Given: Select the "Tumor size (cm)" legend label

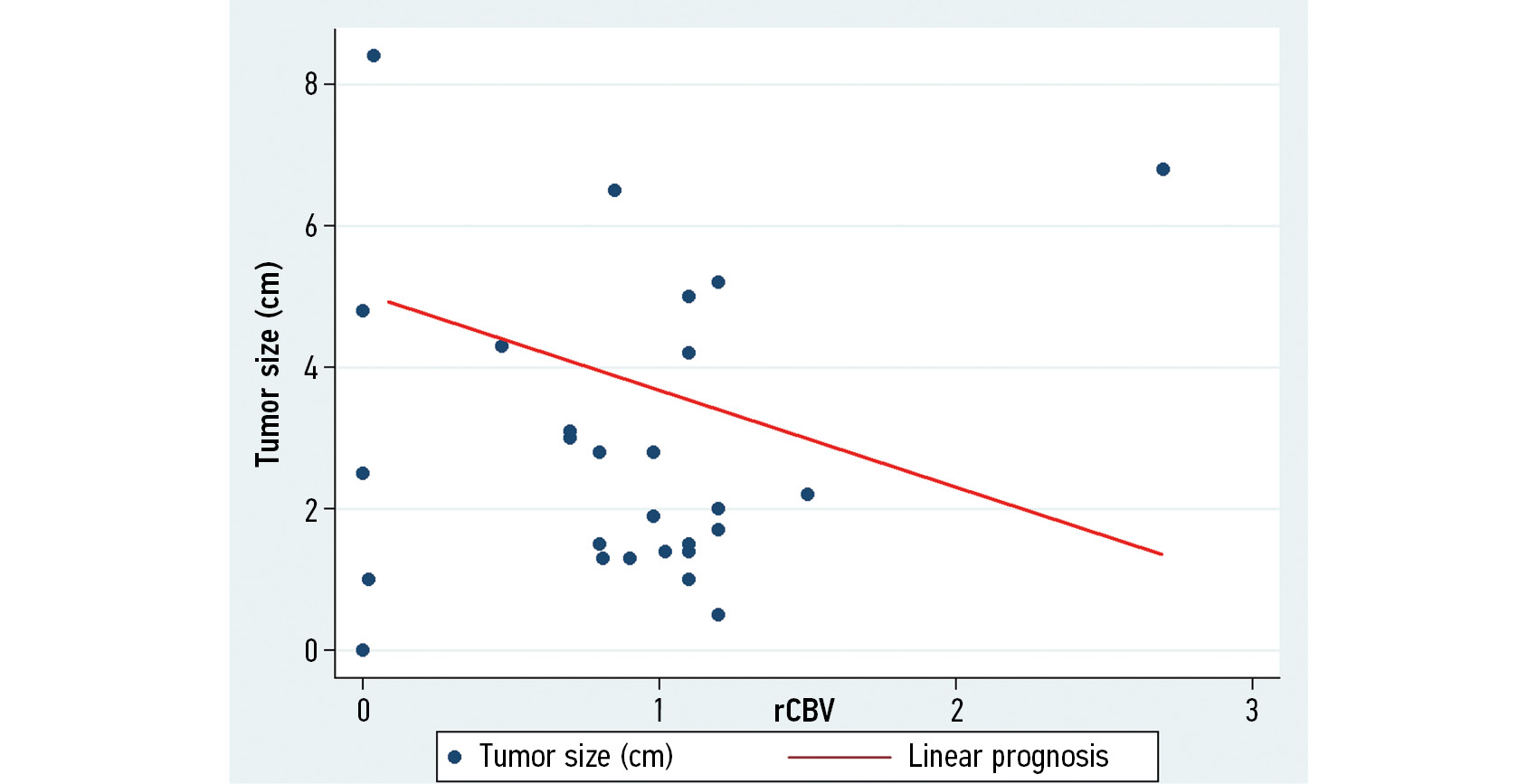Looking at the screenshot, I should [x=575, y=756].
